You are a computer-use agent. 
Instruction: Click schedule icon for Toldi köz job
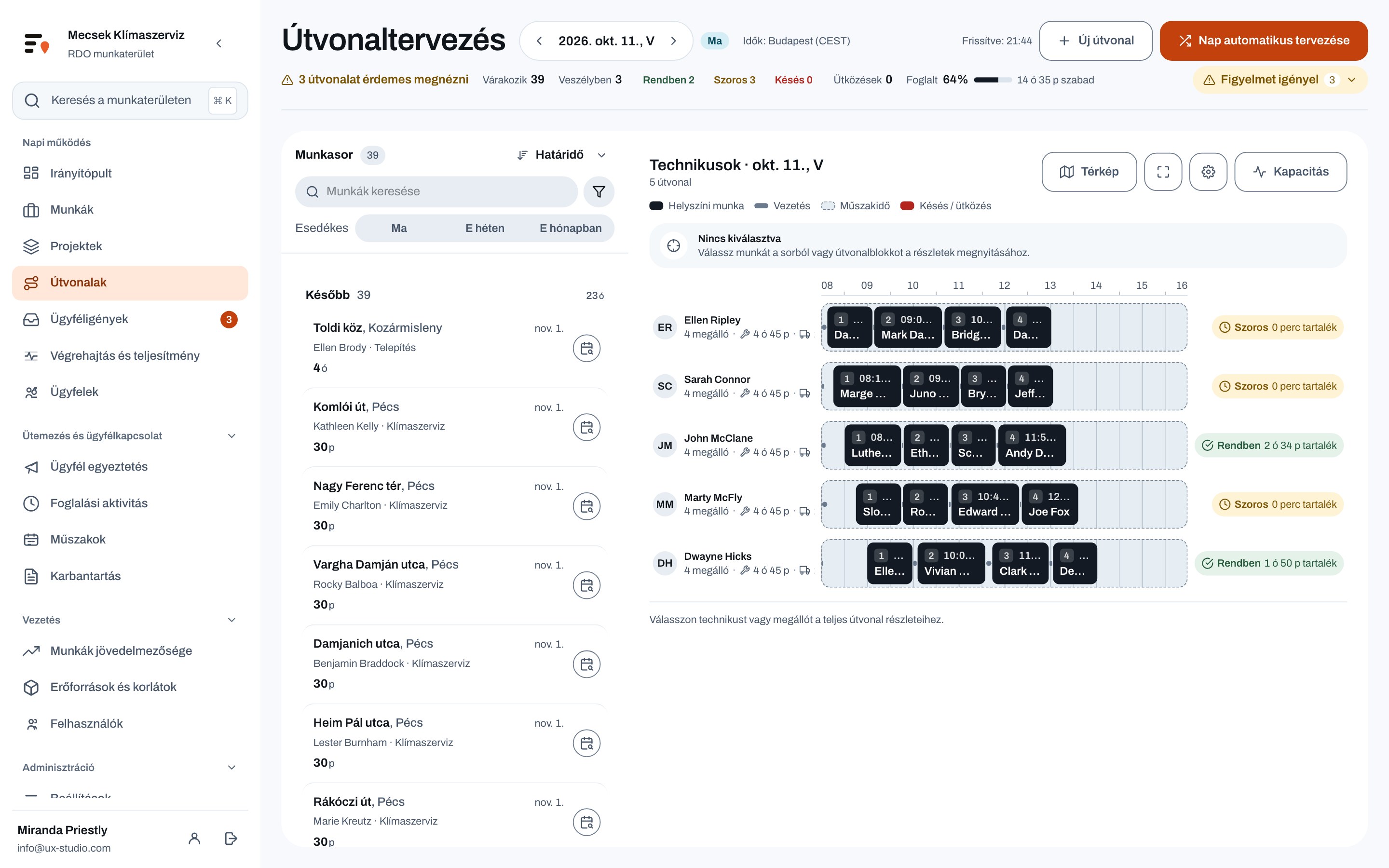tap(586, 349)
